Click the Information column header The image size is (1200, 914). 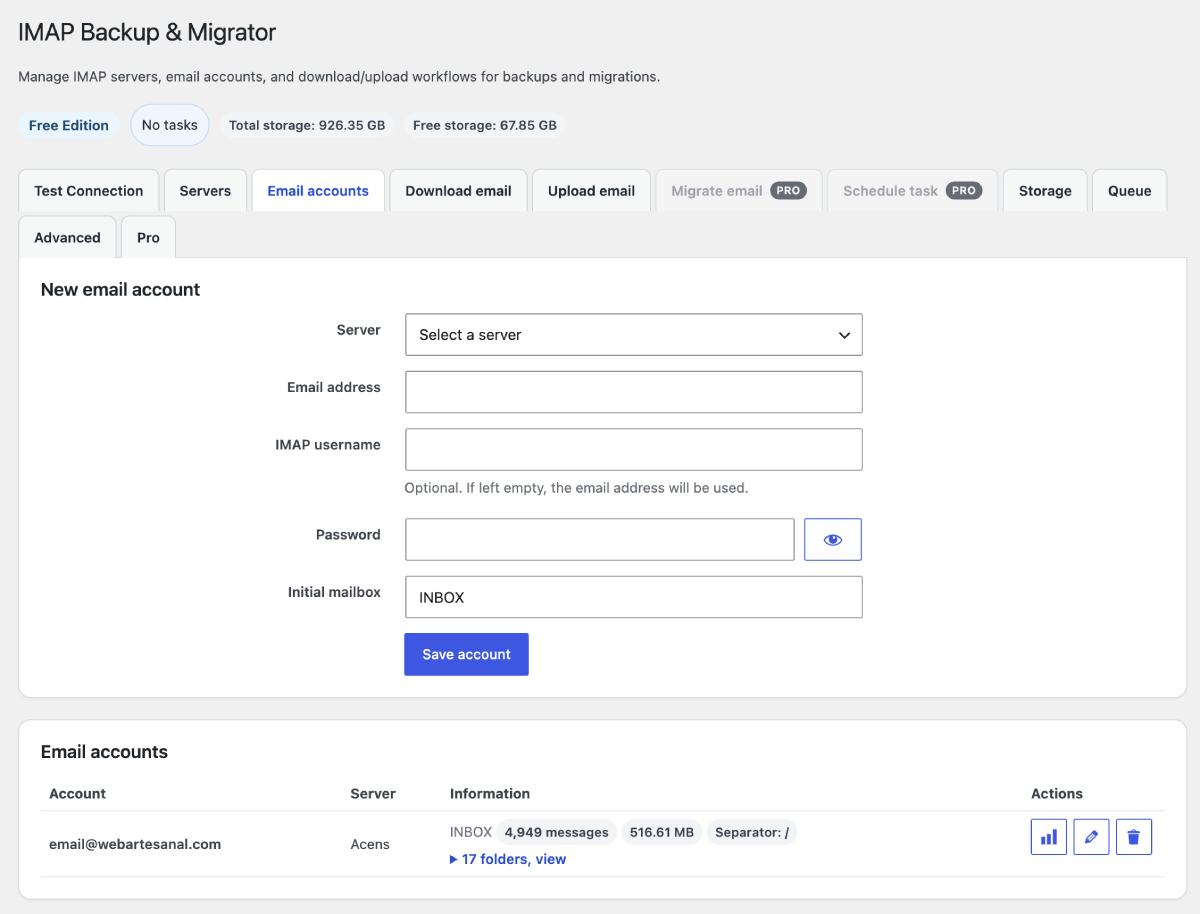tap(490, 794)
